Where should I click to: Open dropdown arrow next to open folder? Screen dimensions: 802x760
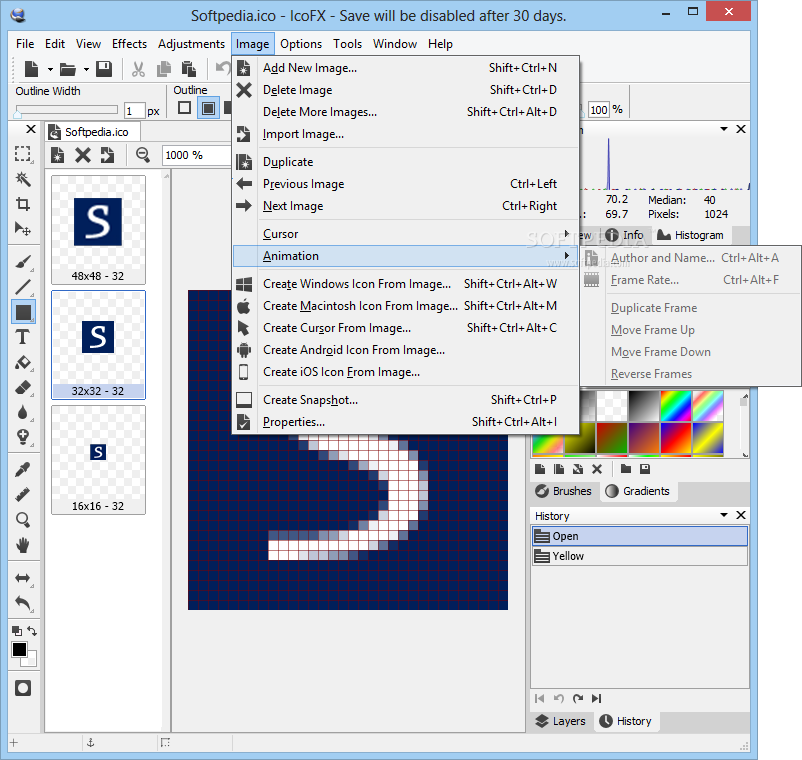[x=86, y=69]
